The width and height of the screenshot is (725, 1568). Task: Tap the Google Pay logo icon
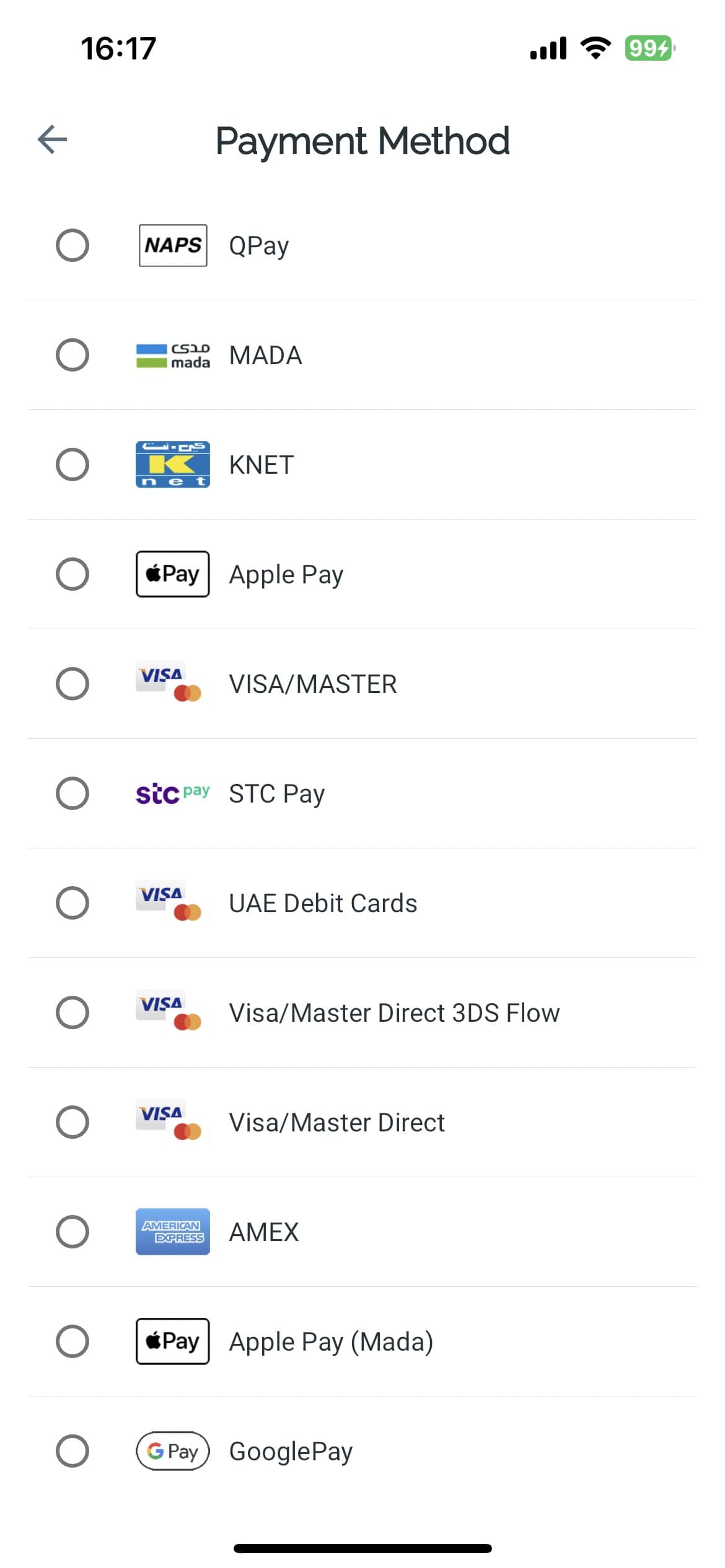[173, 1451]
